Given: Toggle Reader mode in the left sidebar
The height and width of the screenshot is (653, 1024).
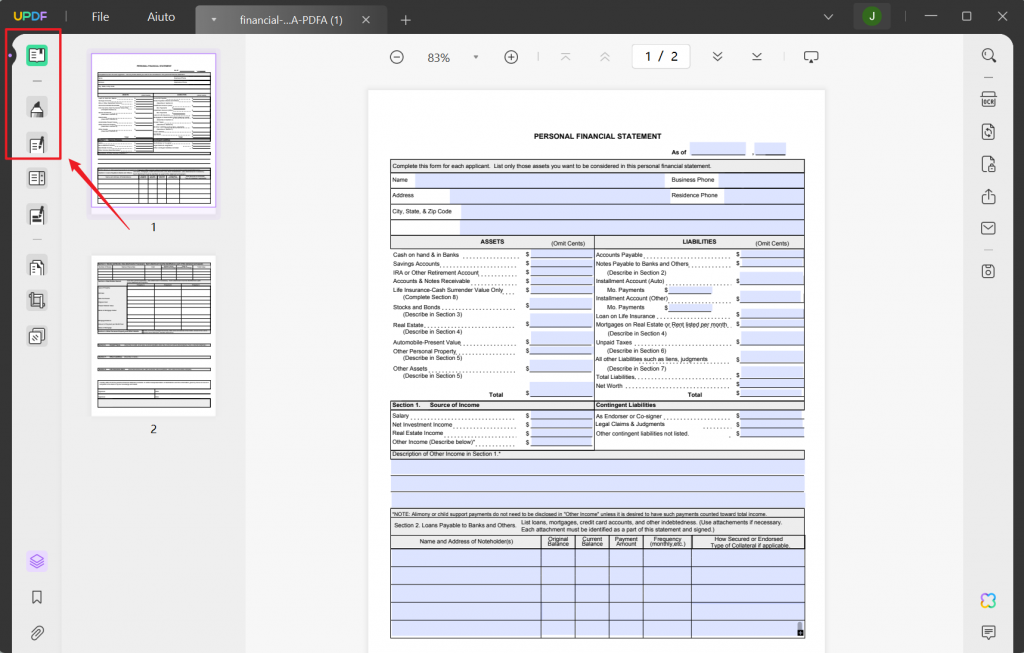Looking at the screenshot, I should coord(36,55).
